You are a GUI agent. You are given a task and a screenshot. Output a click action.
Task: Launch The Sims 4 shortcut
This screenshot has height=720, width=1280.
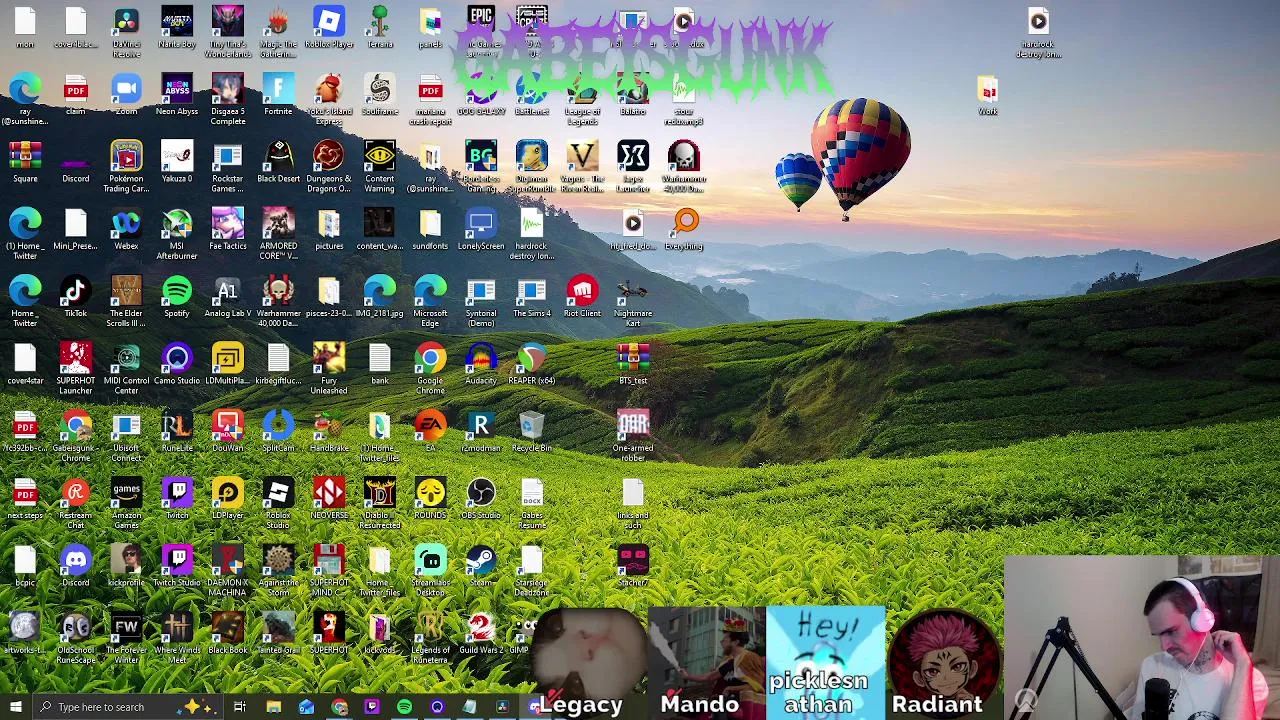pos(532,297)
